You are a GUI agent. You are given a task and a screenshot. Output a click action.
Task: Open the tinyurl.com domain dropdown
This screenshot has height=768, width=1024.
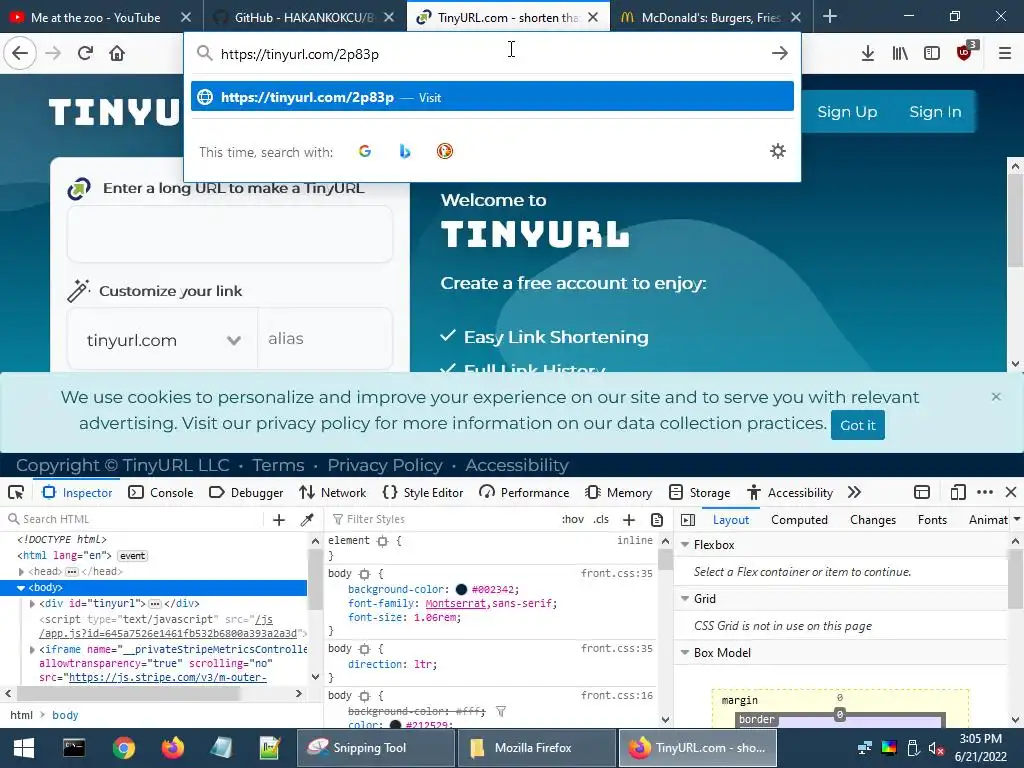pos(163,340)
